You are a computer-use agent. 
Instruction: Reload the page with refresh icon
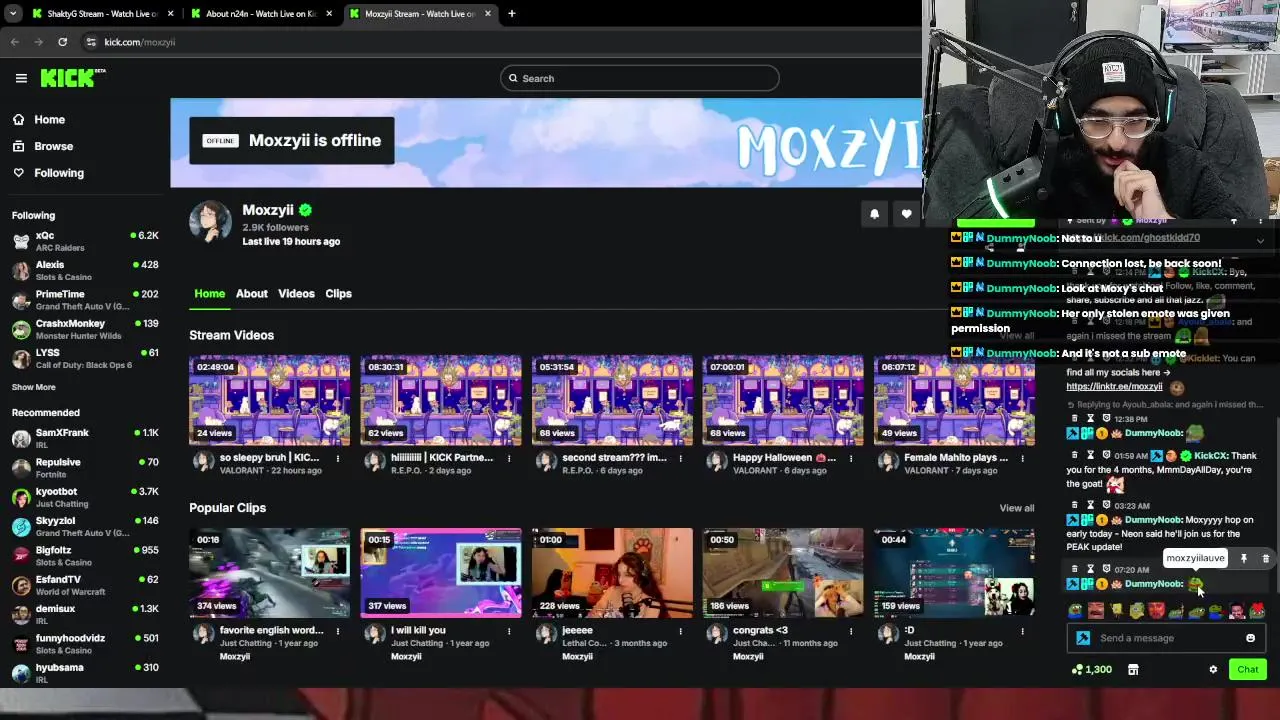pos(62,42)
